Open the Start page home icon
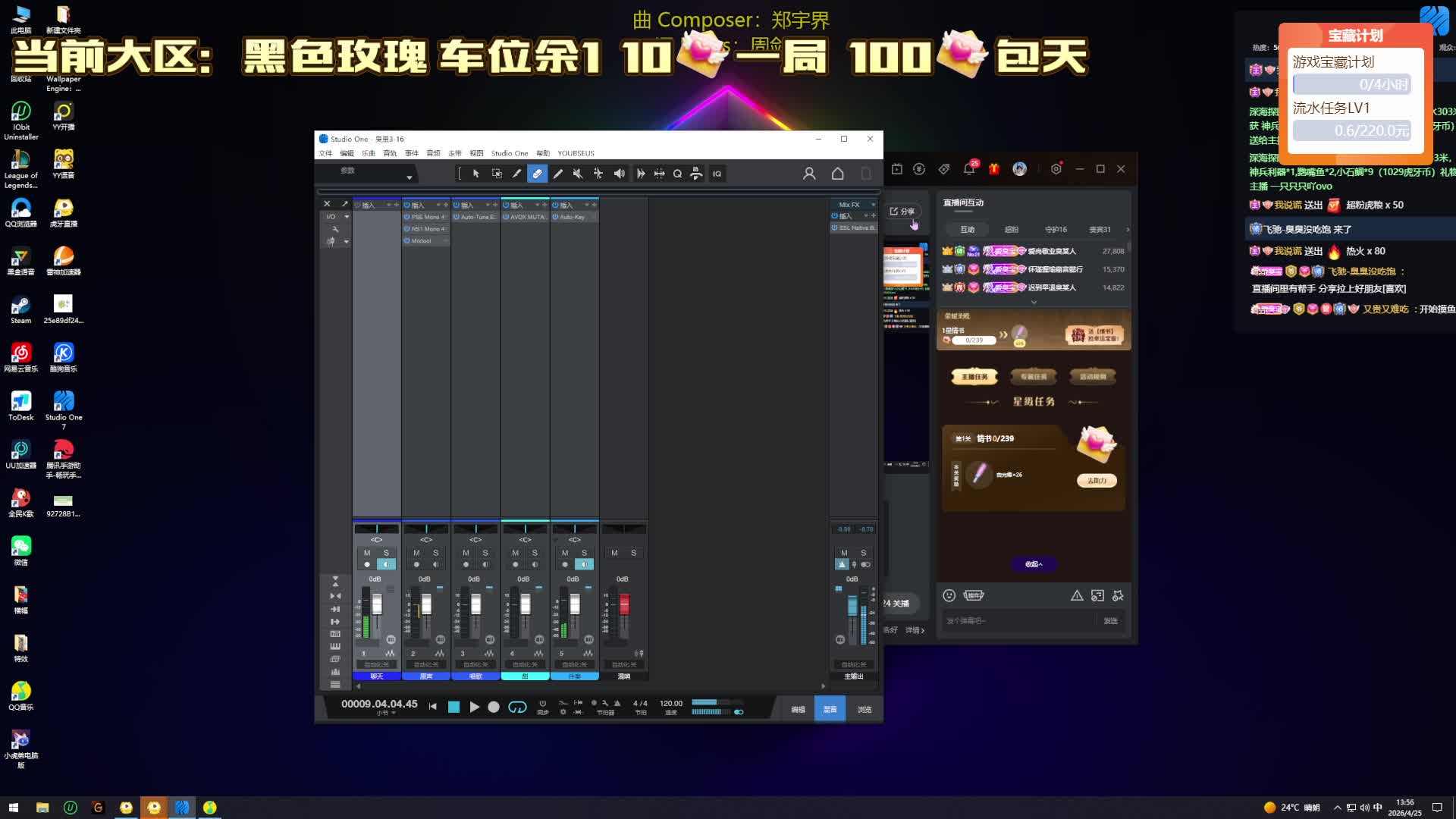 click(x=837, y=174)
